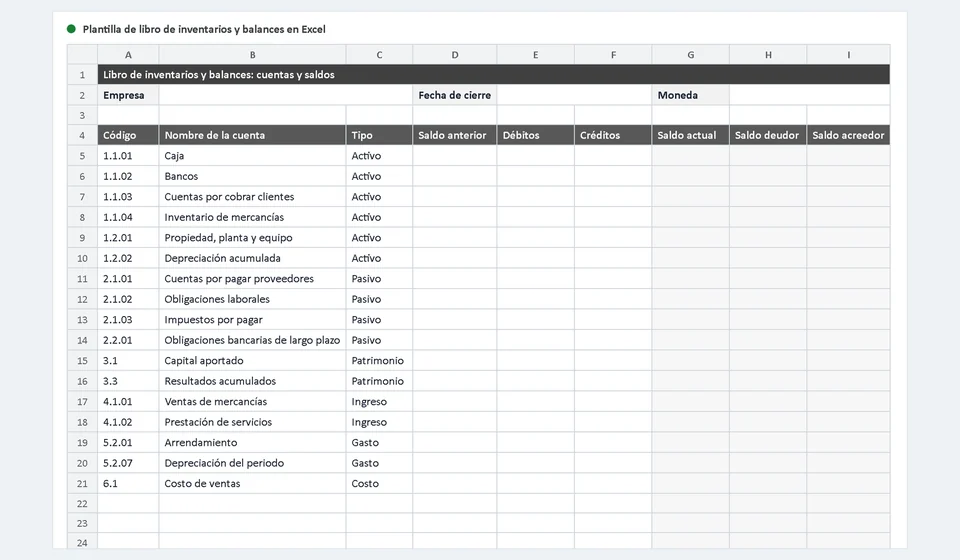Click 'Ingreso' type in Ventas de mercancías row

pyautogui.click(x=379, y=402)
